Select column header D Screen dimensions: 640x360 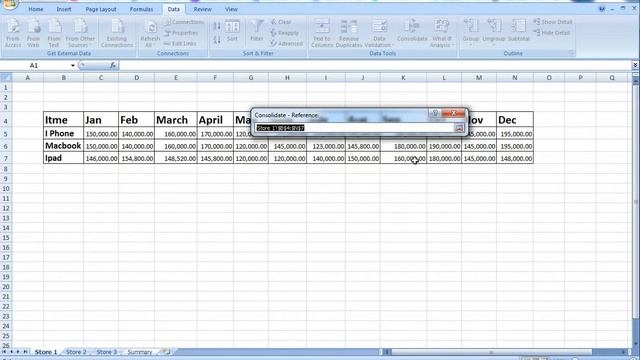click(136, 78)
